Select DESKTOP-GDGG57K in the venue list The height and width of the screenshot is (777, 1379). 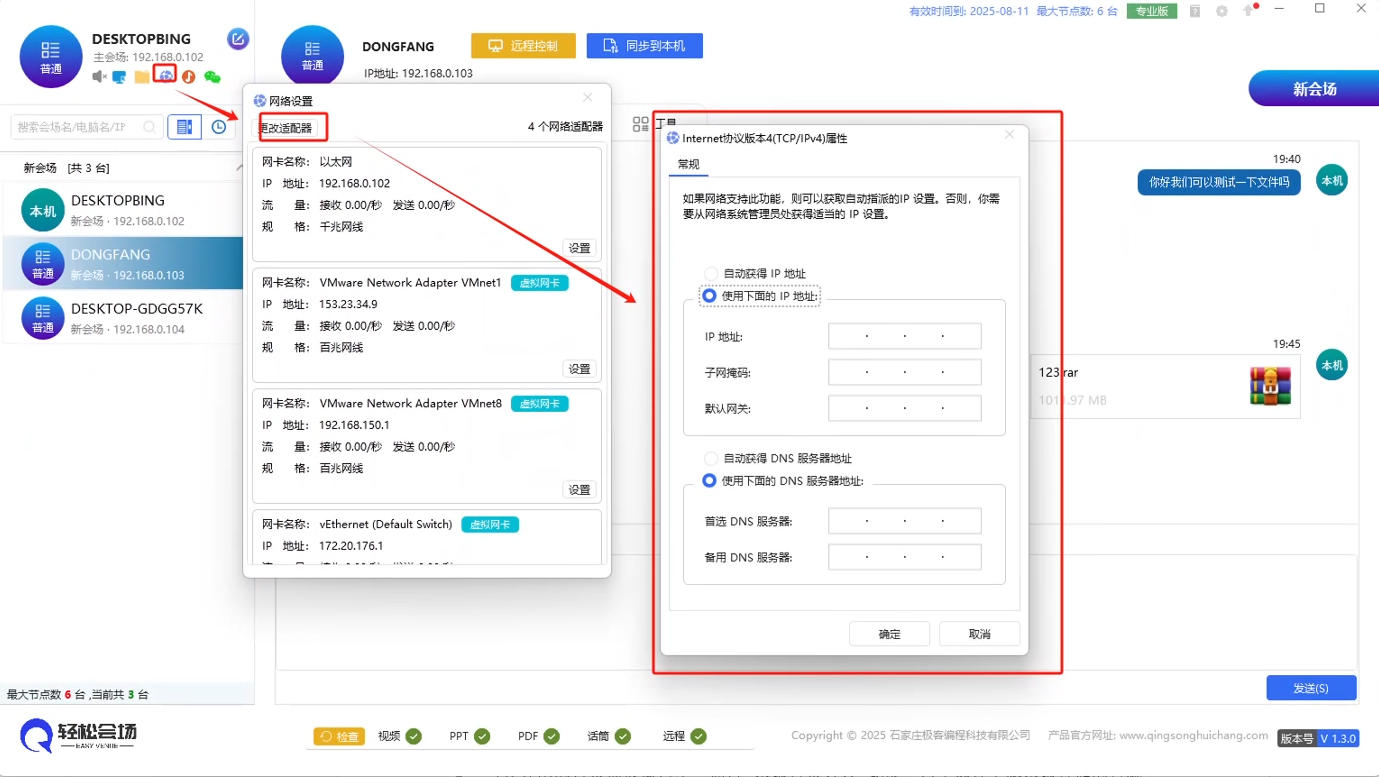(122, 318)
